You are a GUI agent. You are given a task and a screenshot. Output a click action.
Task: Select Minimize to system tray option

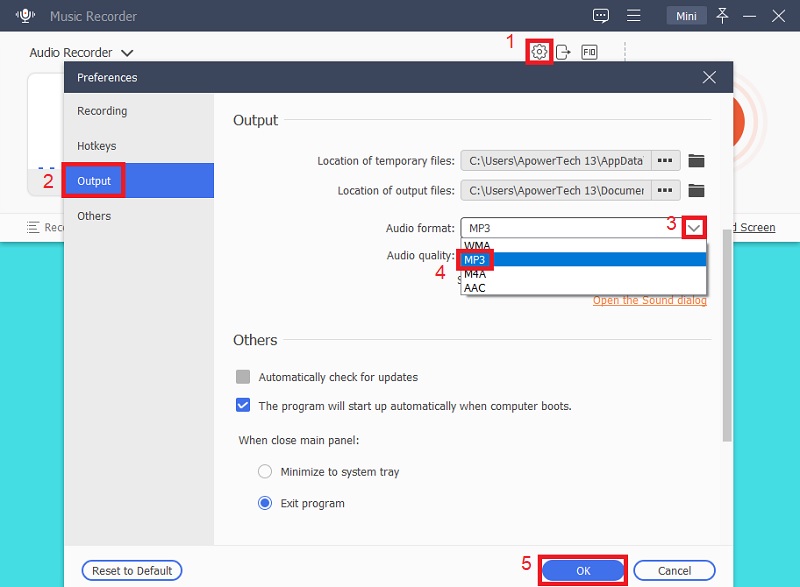[x=265, y=471]
